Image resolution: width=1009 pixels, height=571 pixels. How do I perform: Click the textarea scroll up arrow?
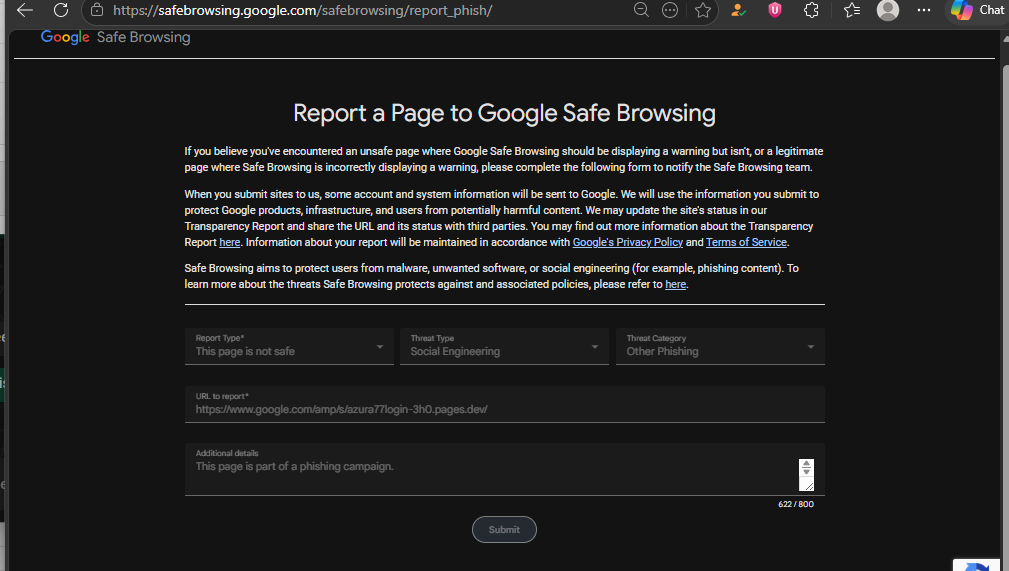pyautogui.click(x=806, y=463)
